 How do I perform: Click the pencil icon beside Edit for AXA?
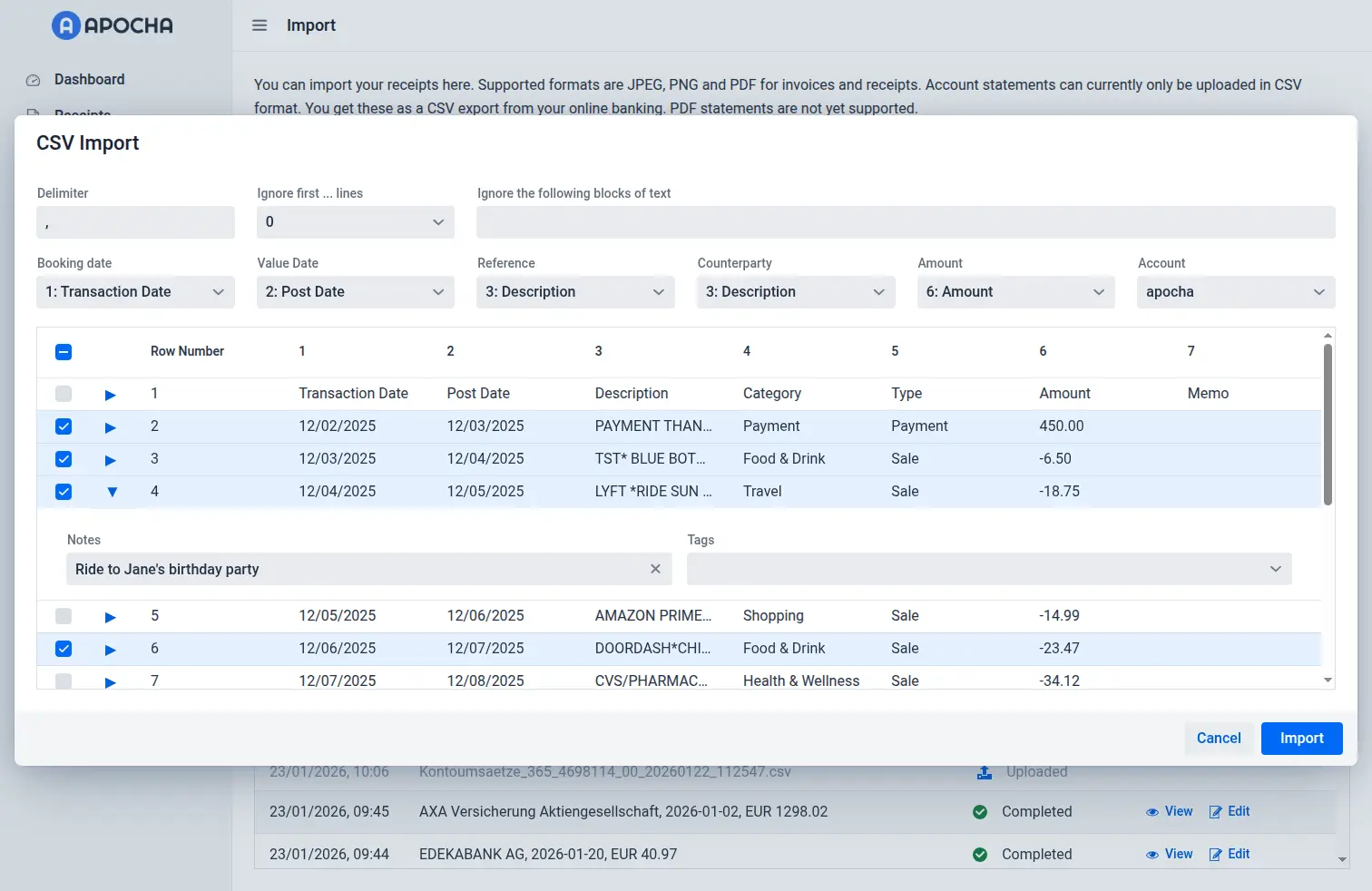click(x=1216, y=811)
